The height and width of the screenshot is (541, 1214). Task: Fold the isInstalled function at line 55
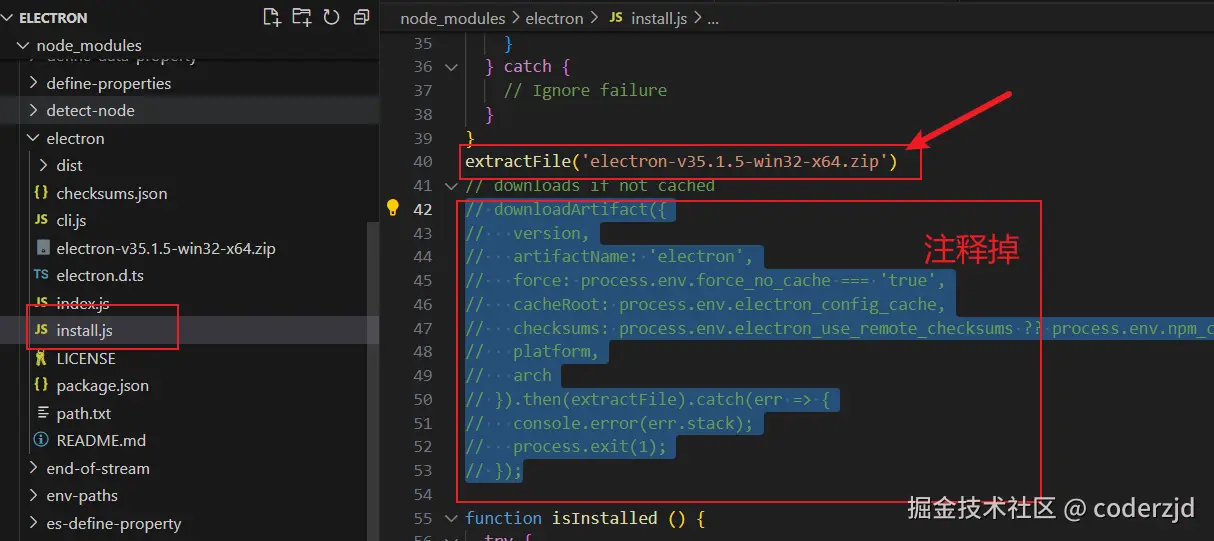tap(451, 518)
